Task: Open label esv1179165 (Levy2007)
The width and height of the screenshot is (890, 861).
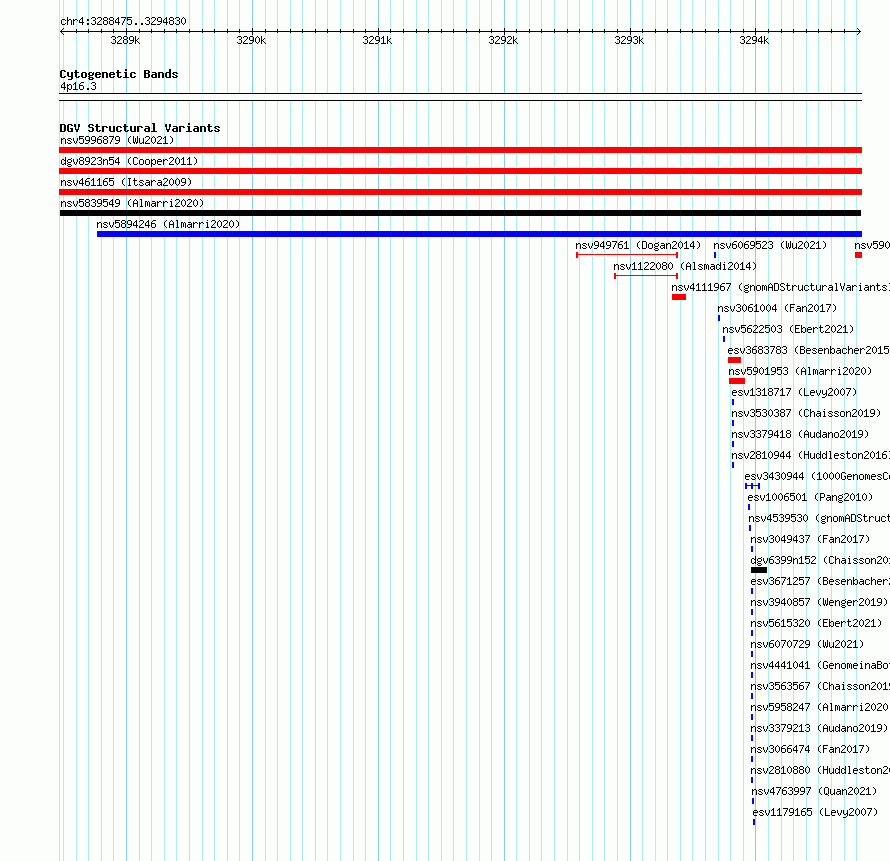Action: click(x=815, y=812)
